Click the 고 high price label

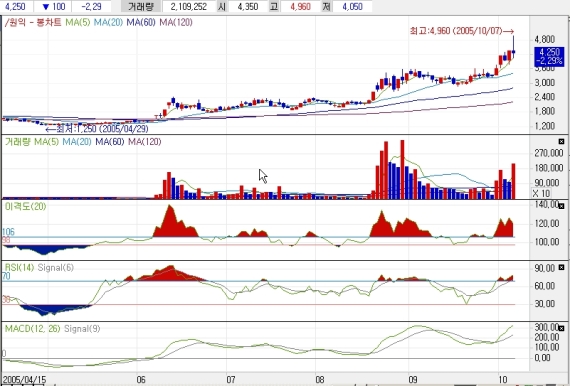tap(274, 7)
